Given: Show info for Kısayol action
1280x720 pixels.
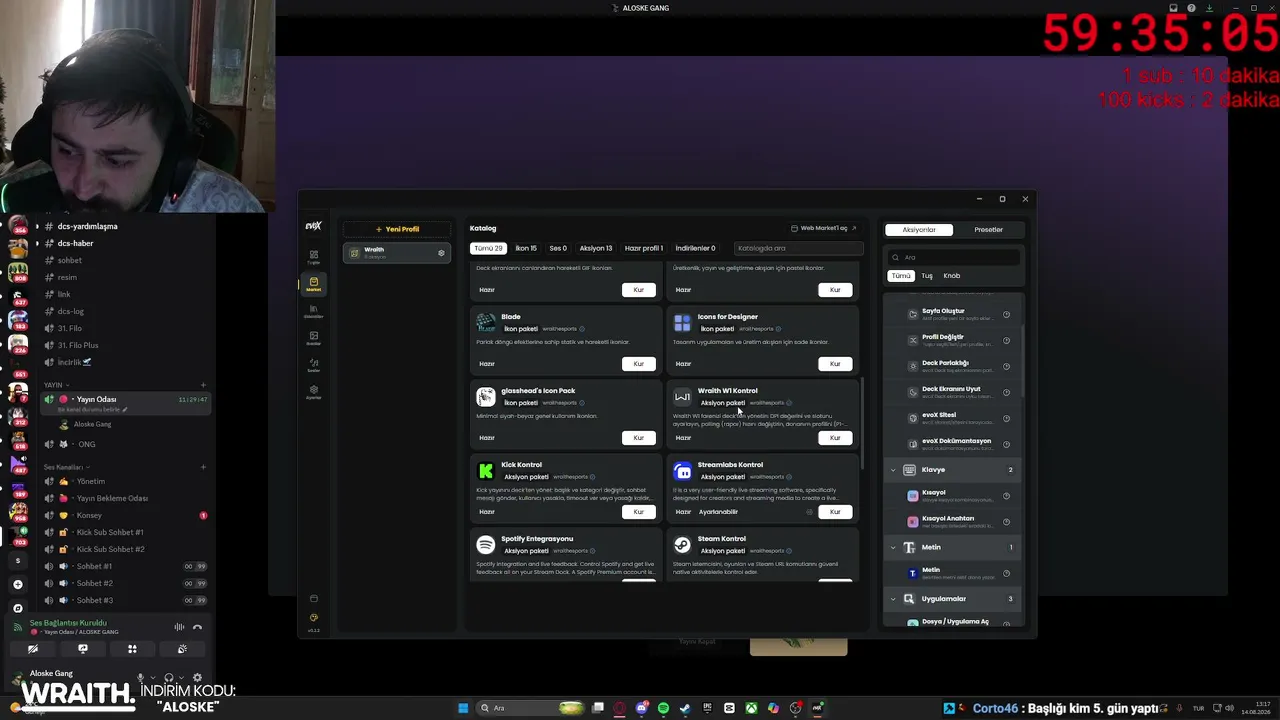Looking at the screenshot, I should click(1006, 496).
